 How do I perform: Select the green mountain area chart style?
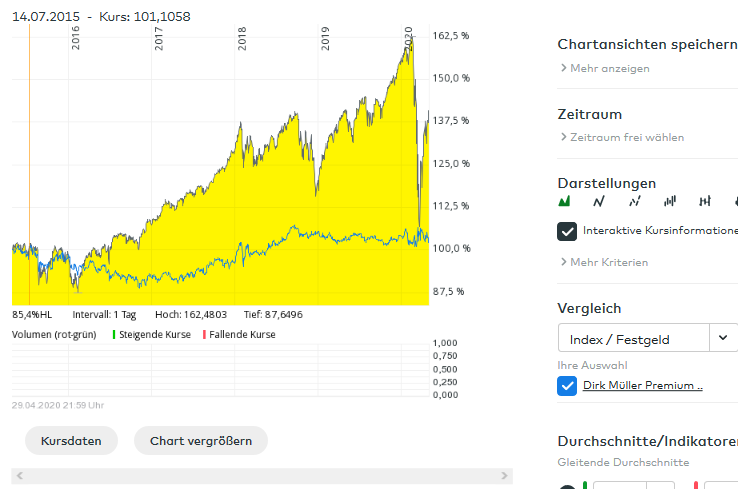(565, 202)
